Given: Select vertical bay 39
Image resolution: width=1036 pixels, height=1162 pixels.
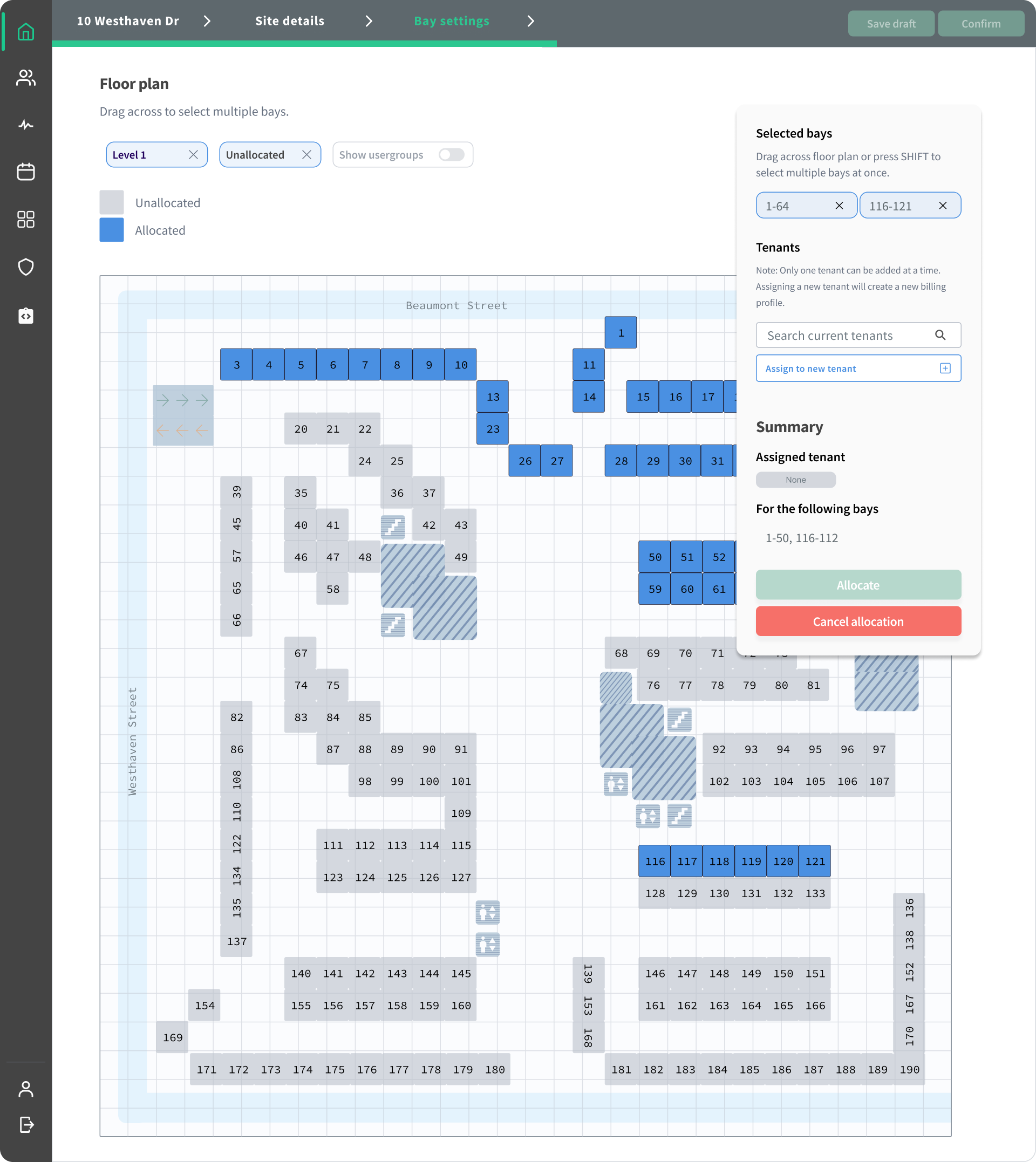Looking at the screenshot, I should coord(236,492).
